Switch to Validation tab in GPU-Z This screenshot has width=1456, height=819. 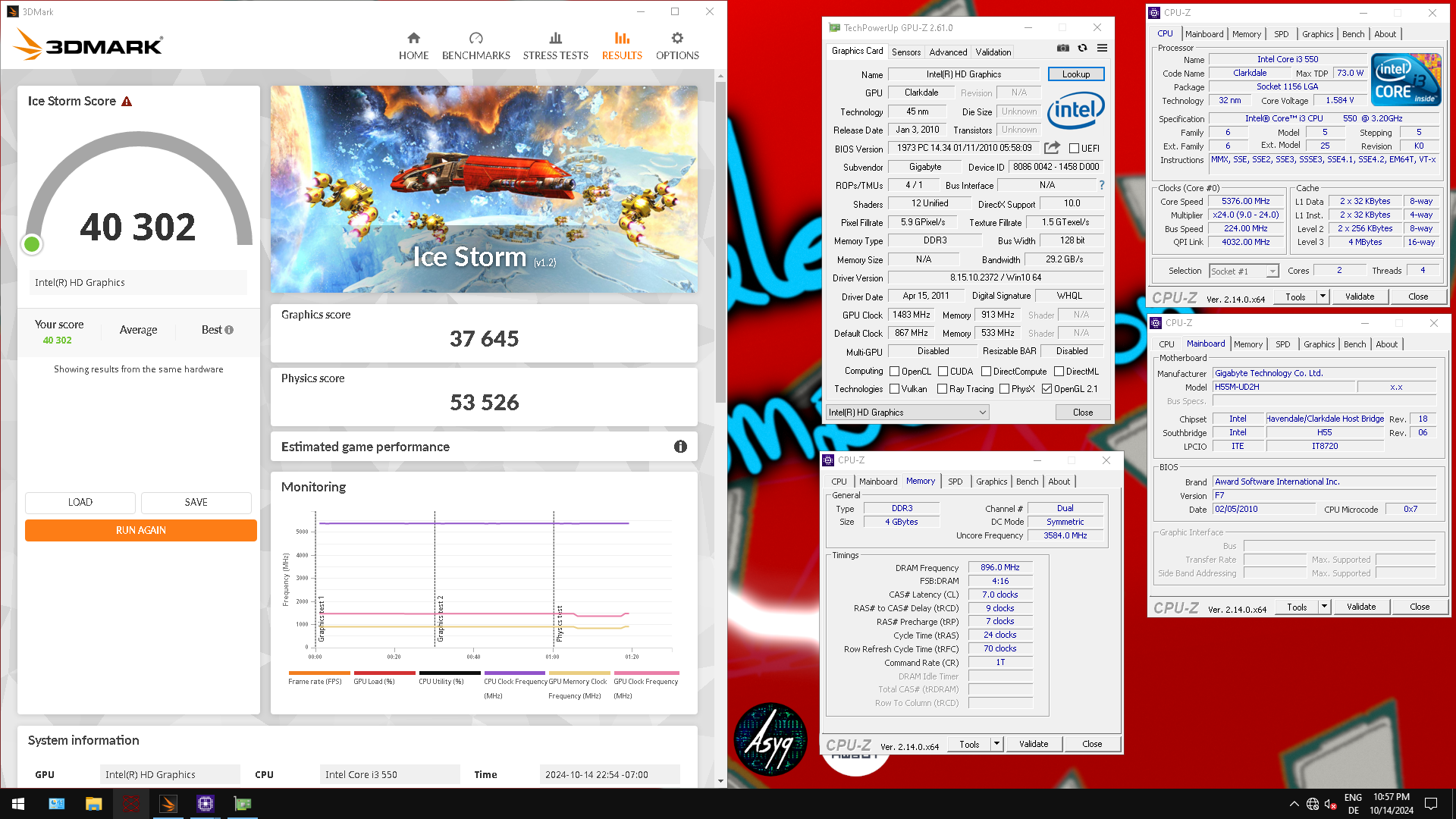993,52
